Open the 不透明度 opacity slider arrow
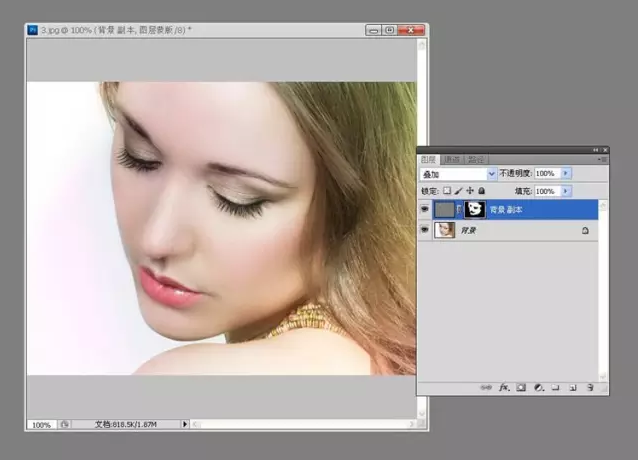 pyautogui.click(x=567, y=174)
